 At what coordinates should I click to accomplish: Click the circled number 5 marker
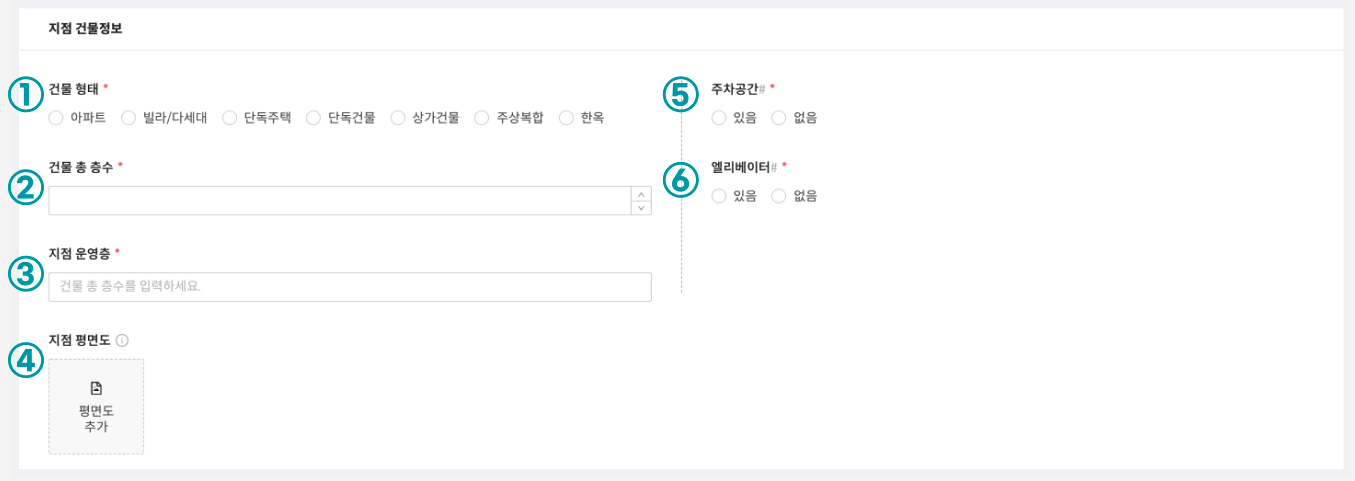(681, 95)
